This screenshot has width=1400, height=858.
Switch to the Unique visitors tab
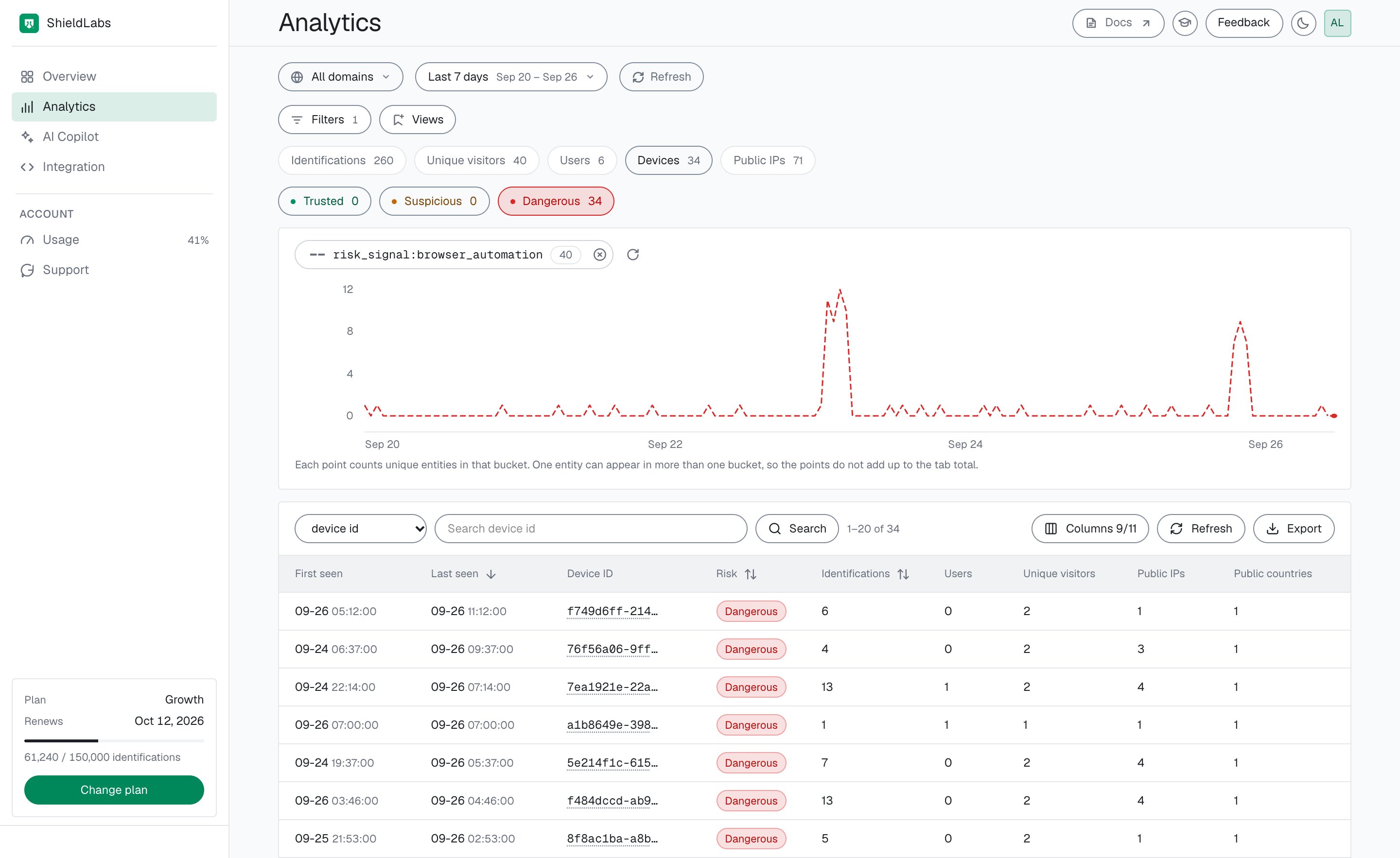point(476,161)
